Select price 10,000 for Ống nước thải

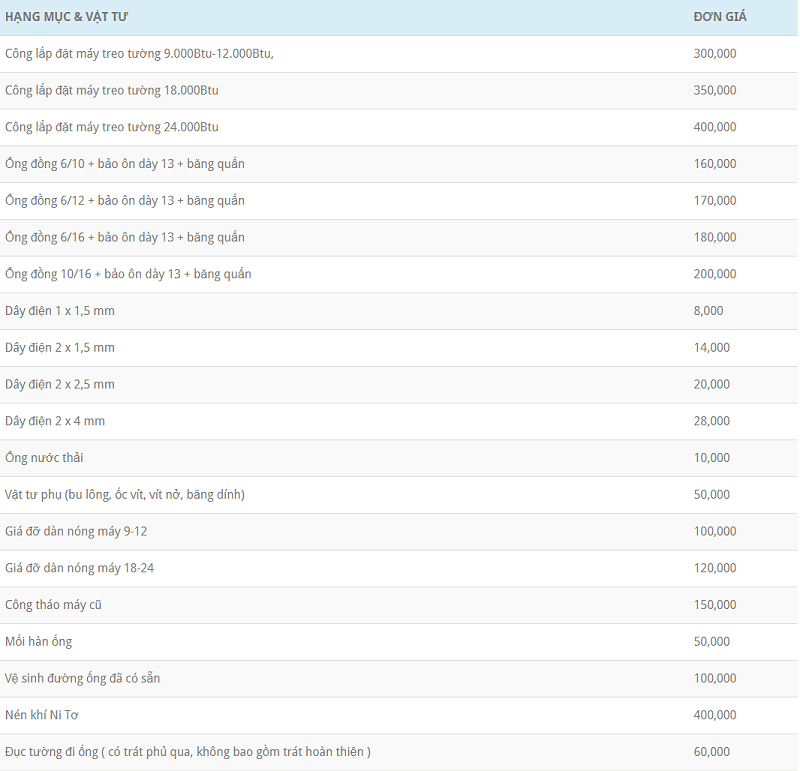point(712,458)
